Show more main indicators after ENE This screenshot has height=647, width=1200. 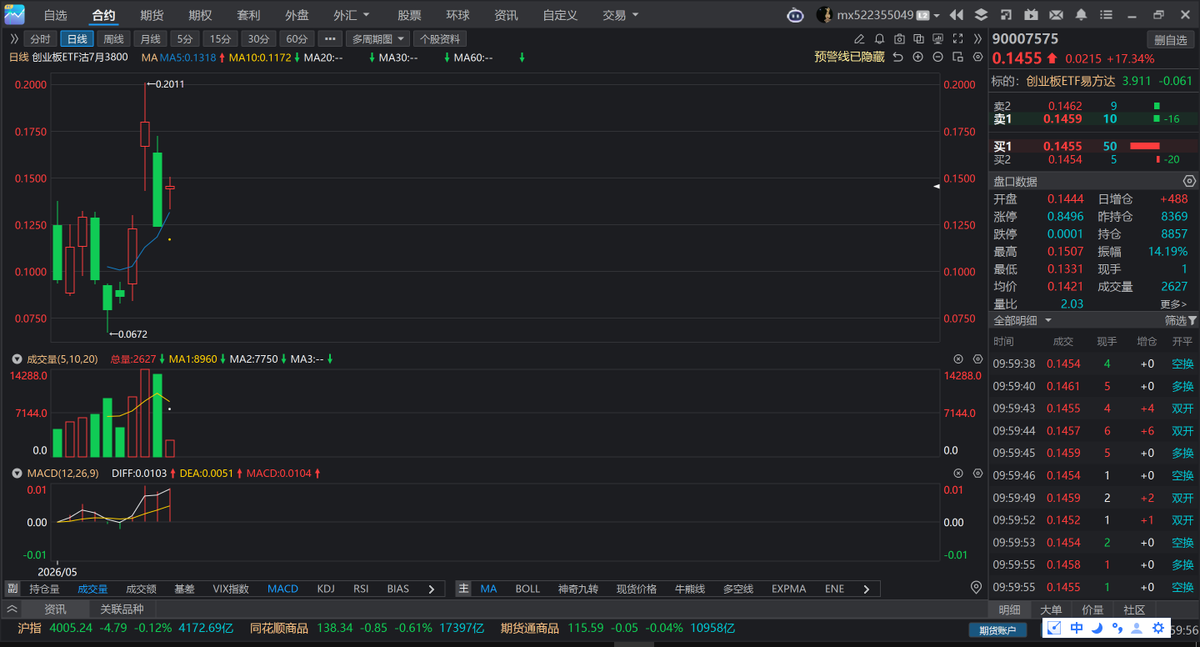866,589
